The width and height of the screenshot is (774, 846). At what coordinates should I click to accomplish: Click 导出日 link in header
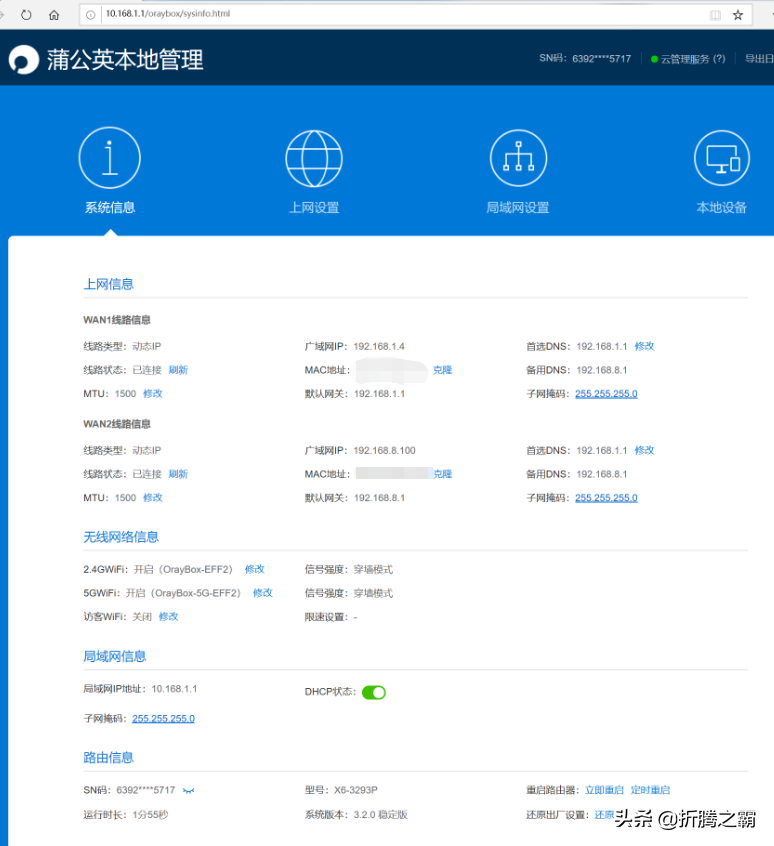point(759,59)
